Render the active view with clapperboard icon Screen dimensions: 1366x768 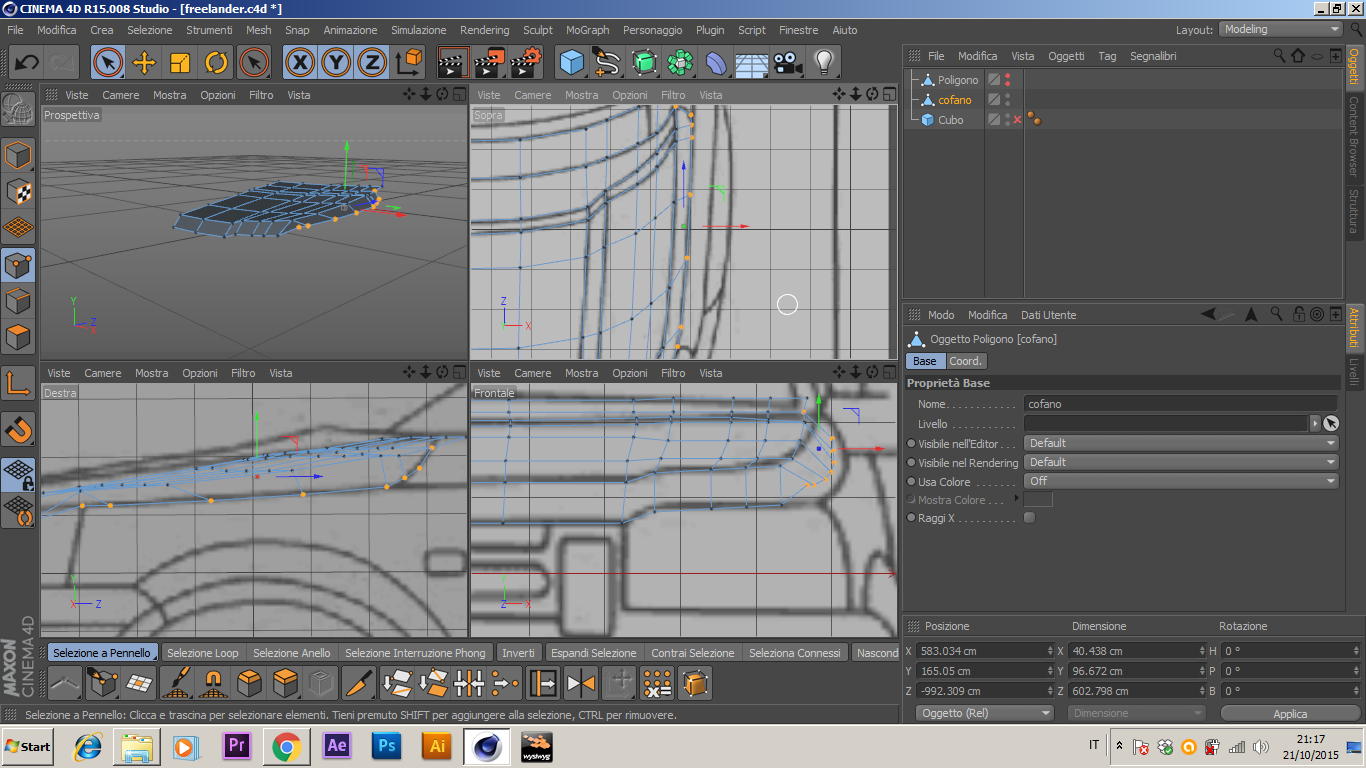[x=454, y=63]
